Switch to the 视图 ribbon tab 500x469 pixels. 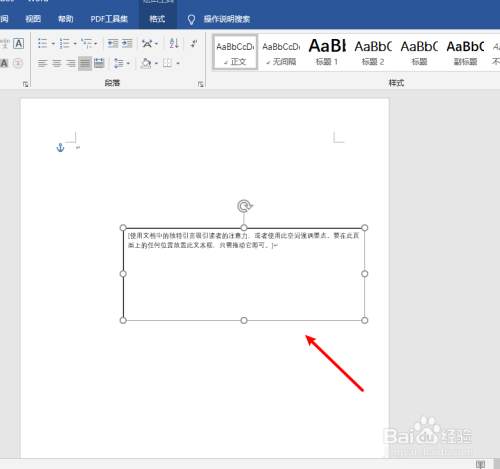pos(33,19)
